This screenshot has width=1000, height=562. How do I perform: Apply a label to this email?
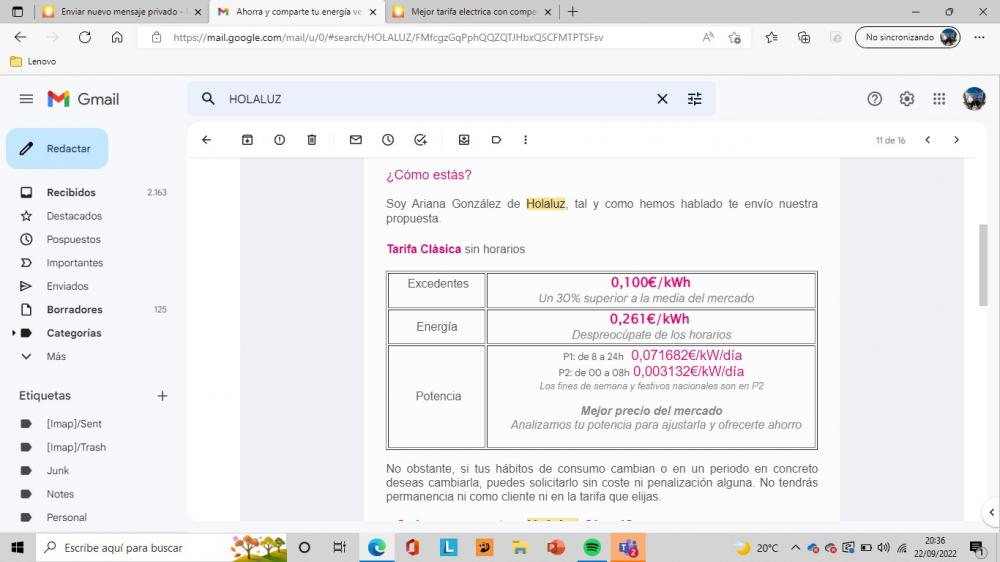coord(496,140)
